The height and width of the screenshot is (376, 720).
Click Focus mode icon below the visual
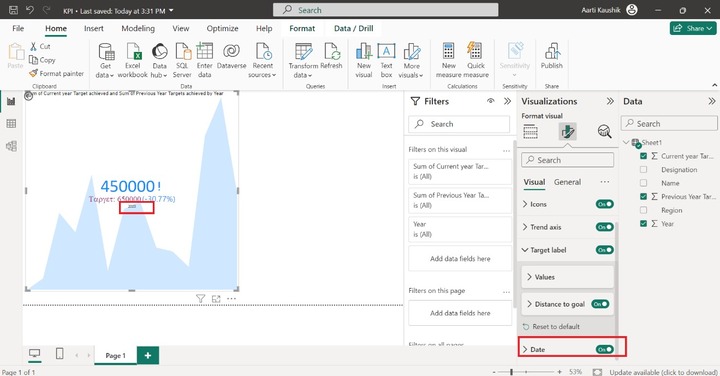(x=216, y=299)
